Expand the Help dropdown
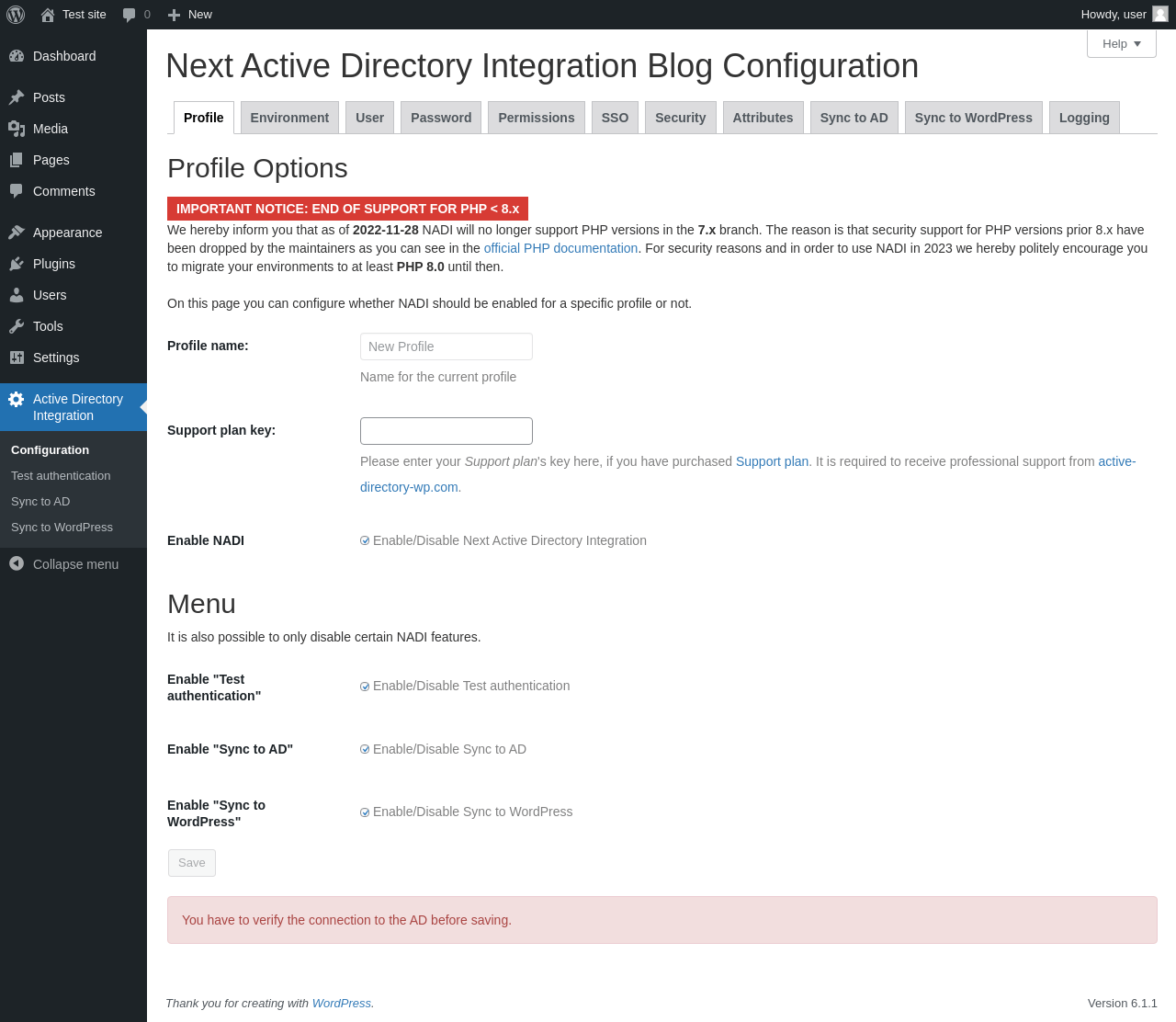The image size is (1176, 1022). click(1121, 44)
